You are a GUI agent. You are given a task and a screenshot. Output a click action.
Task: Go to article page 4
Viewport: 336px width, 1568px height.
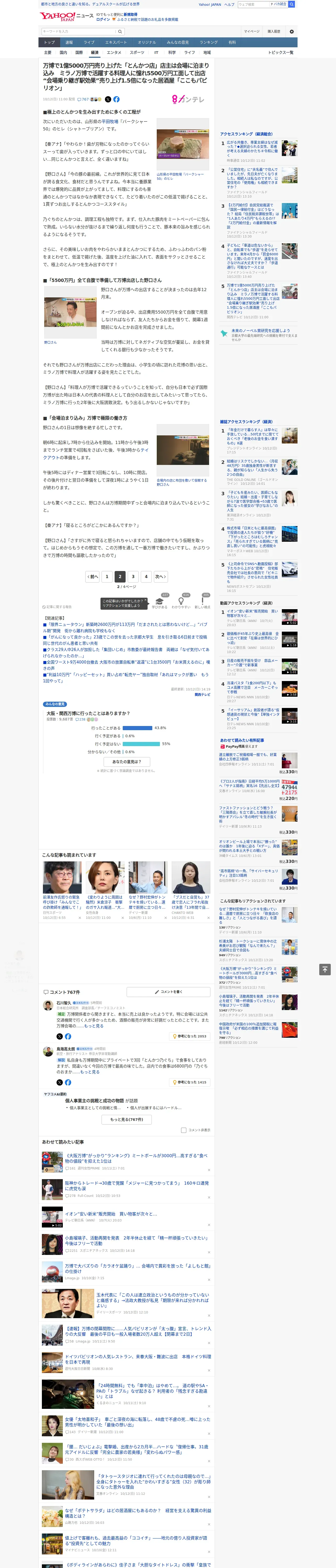(146, 577)
